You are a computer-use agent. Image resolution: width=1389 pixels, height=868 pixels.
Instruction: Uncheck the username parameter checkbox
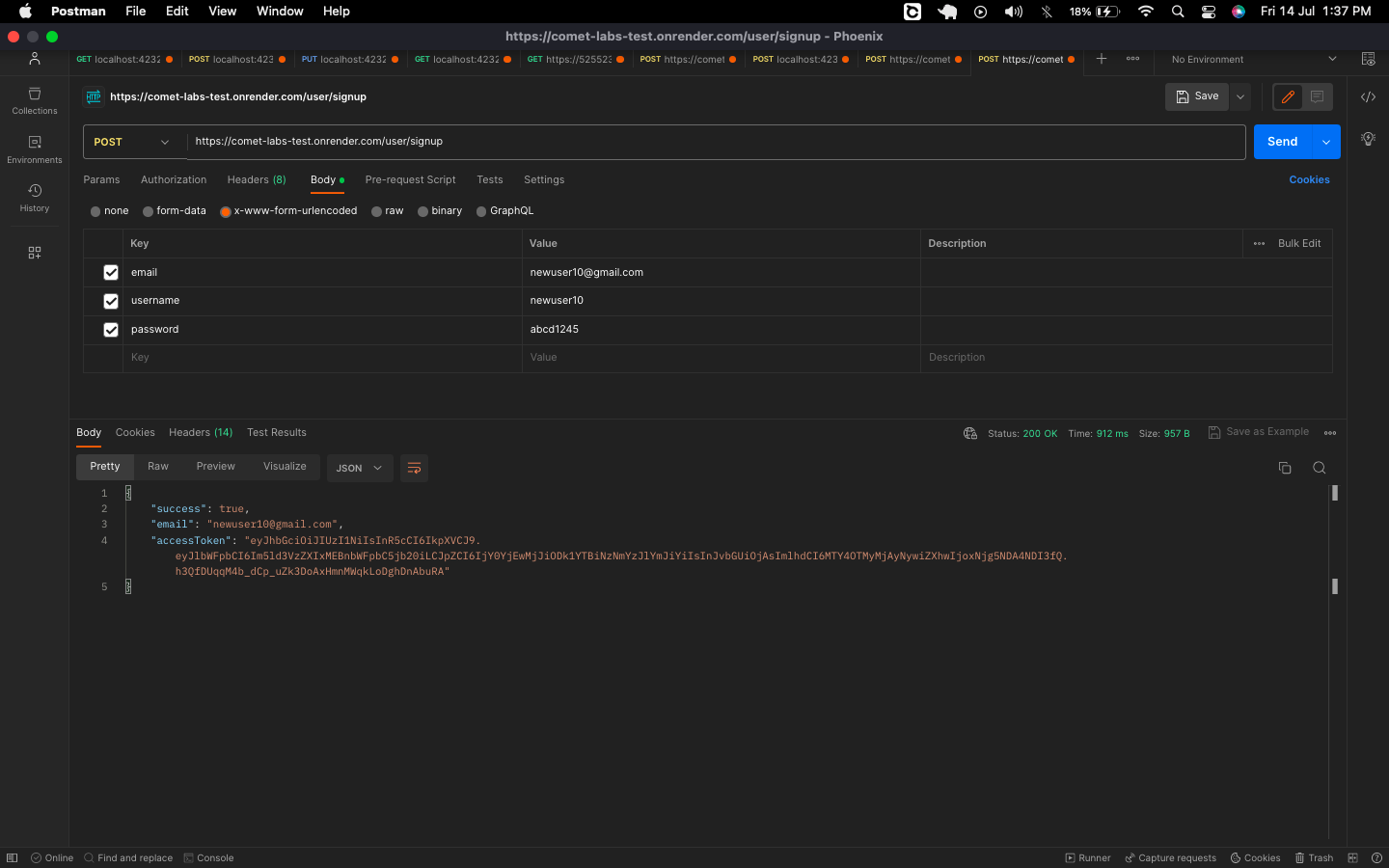pyautogui.click(x=111, y=301)
